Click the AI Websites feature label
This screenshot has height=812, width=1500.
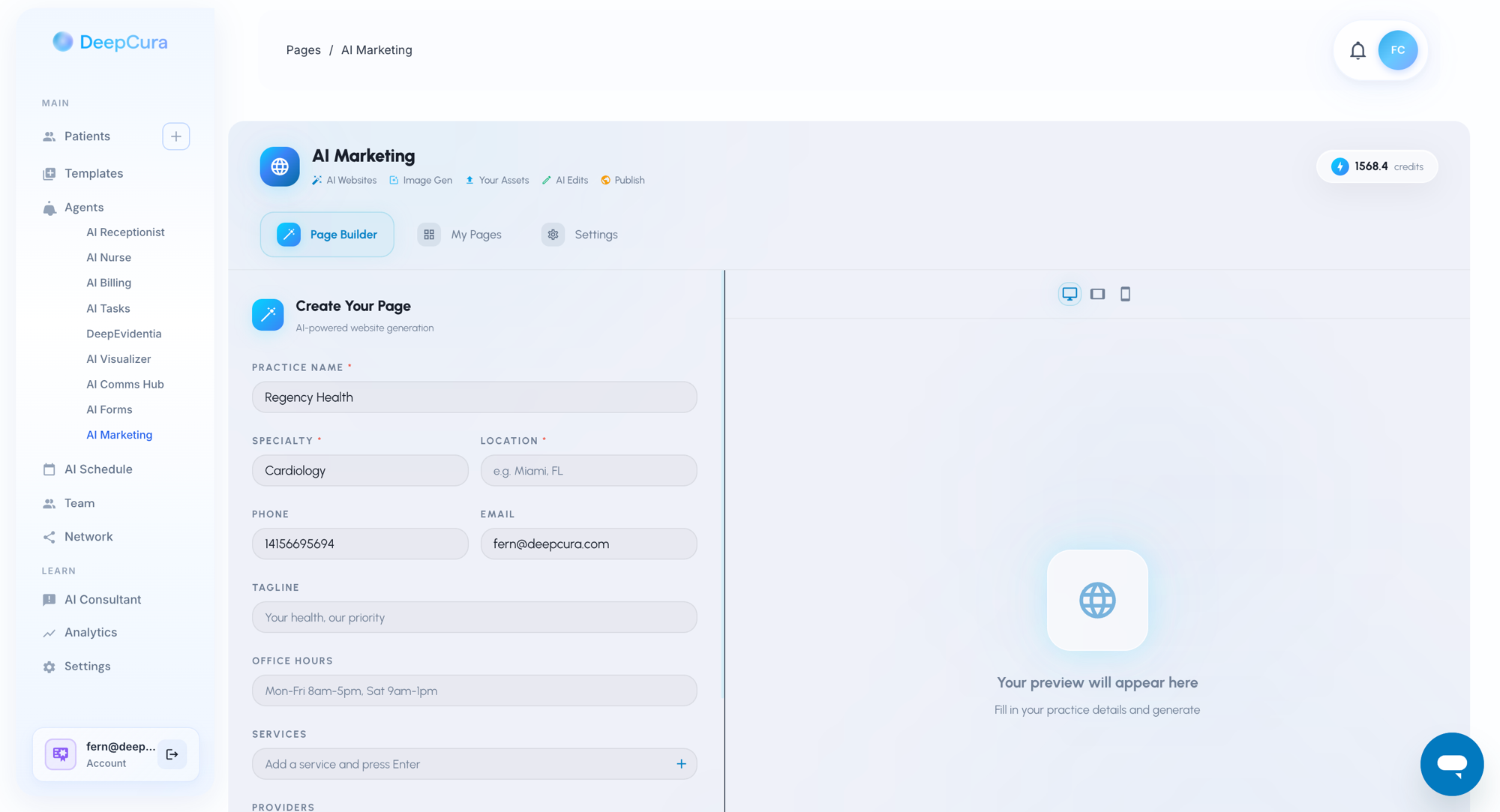(344, 181)
